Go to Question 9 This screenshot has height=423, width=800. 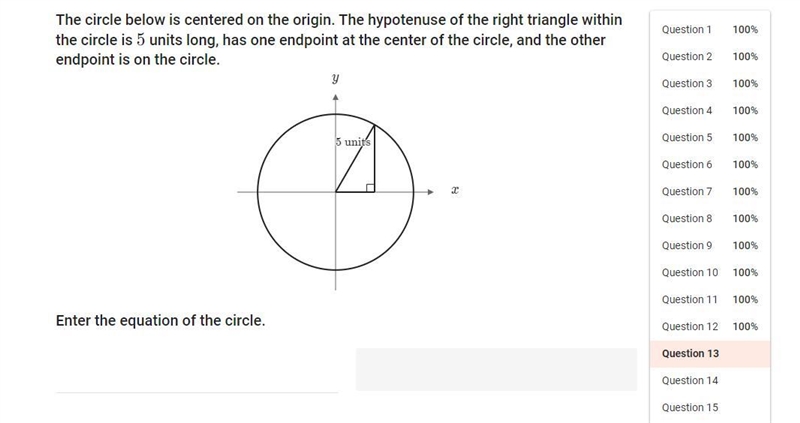710,246
